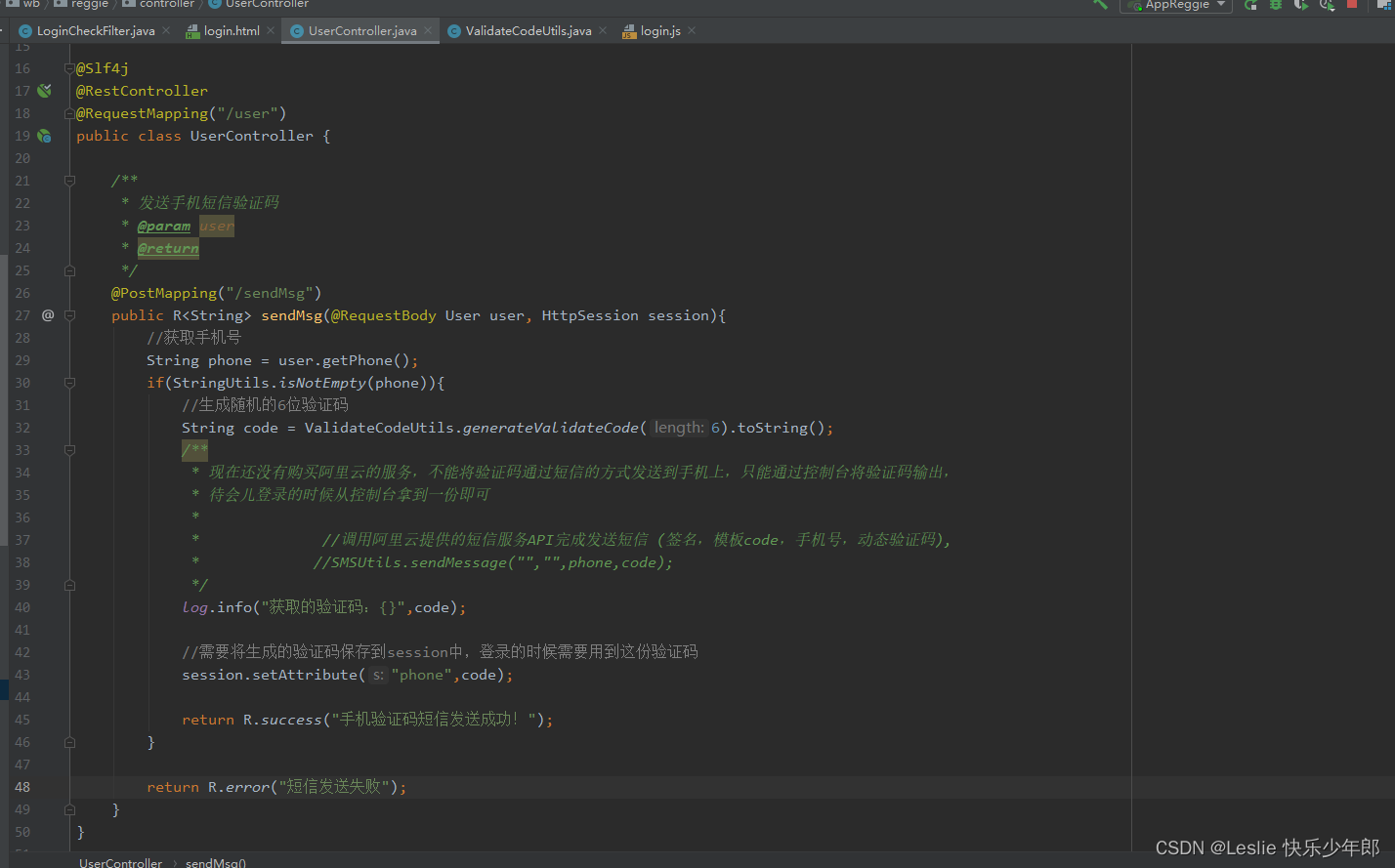Viewport: 1395px width, 868px height.
Task: Click the @return Javadoc tag
Action: pos(168,248)
